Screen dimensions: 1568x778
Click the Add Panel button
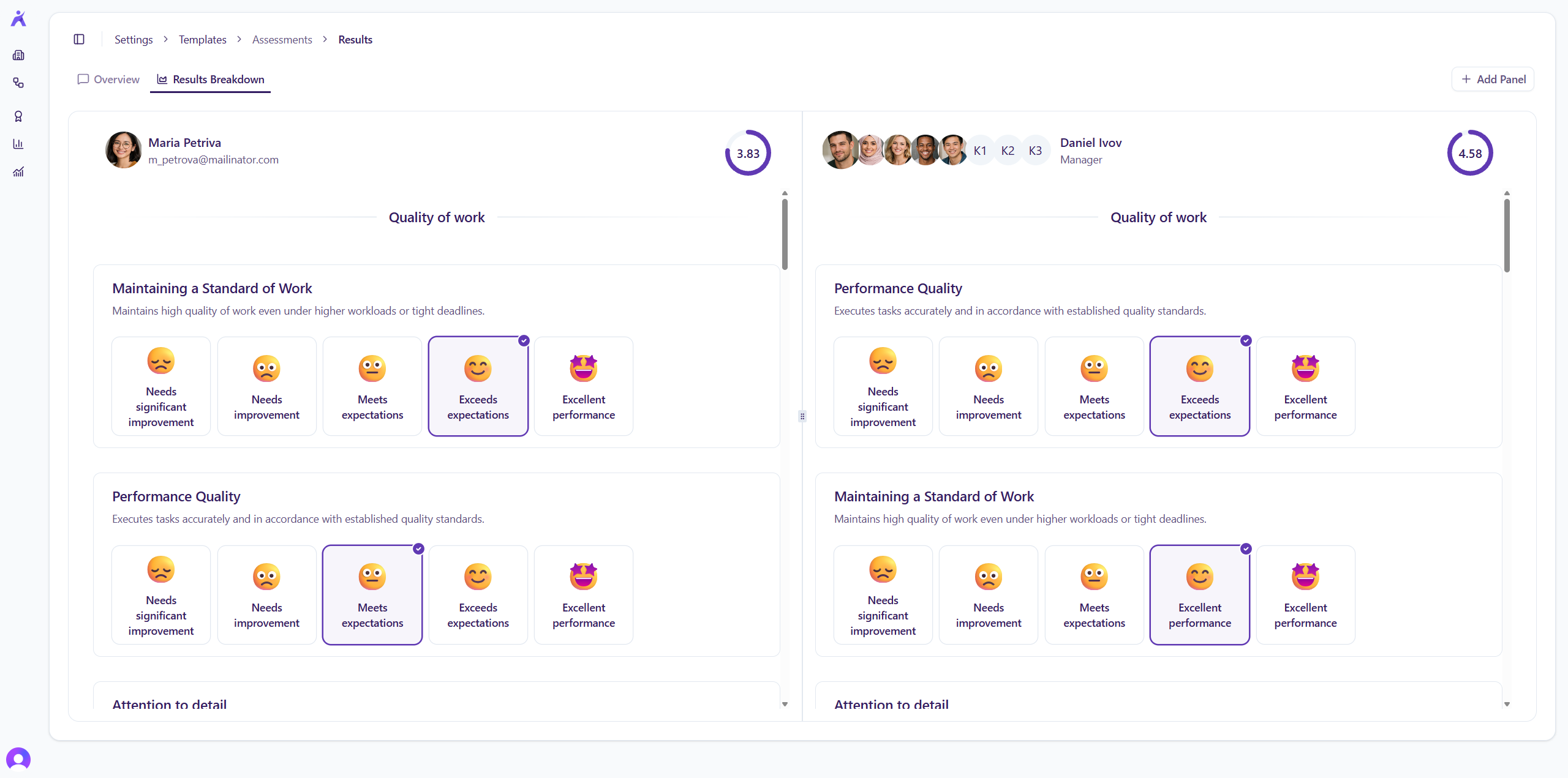point(1493,79)
